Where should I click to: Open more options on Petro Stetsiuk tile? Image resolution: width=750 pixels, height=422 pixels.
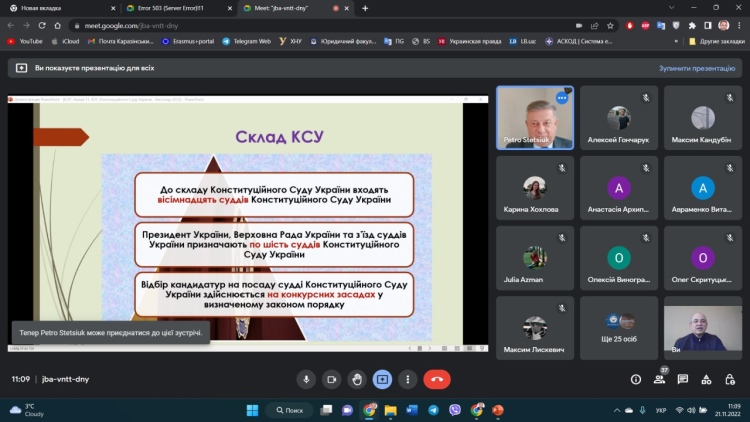click(x=562, y=98)
